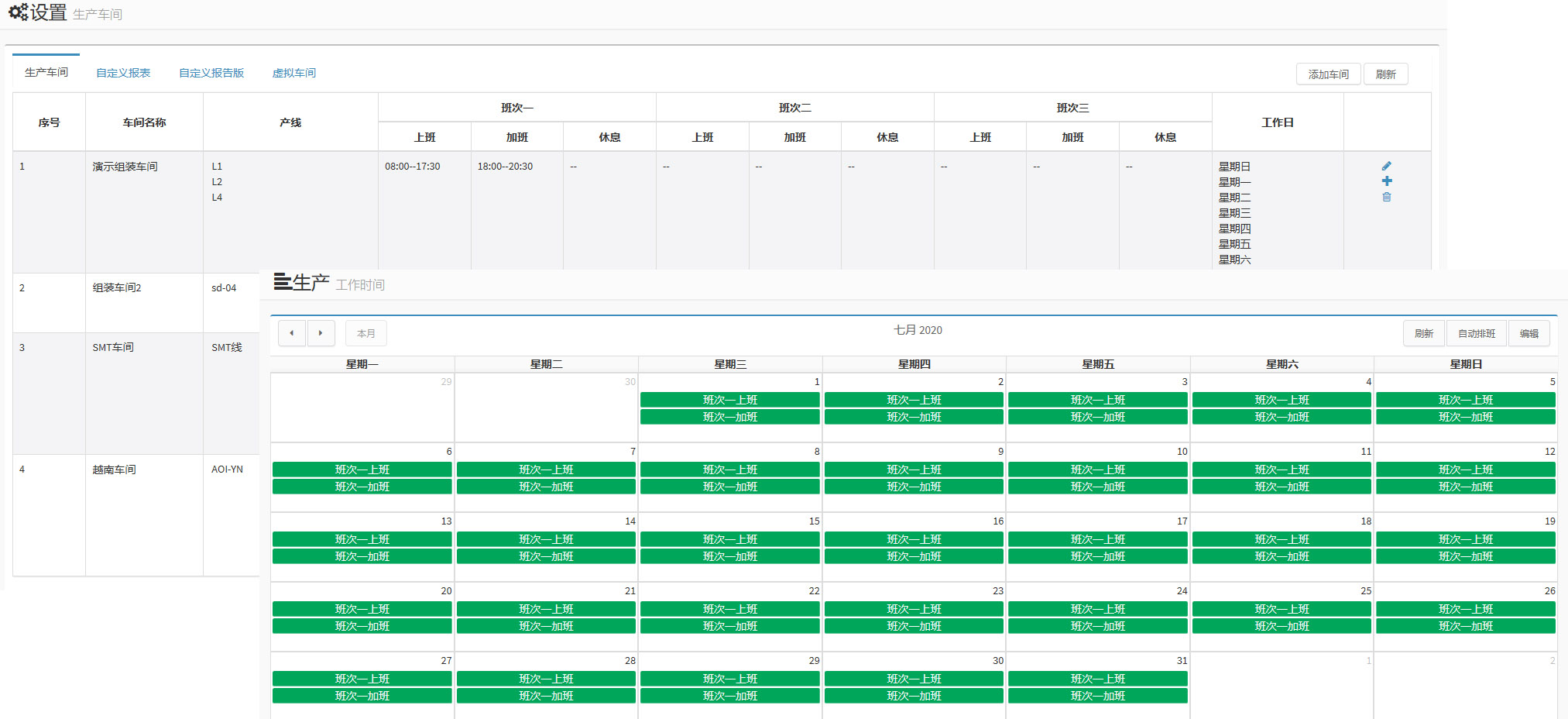Select 班次一加班 event on July 31
The image size is (1568, 719).
[1097, 696]
